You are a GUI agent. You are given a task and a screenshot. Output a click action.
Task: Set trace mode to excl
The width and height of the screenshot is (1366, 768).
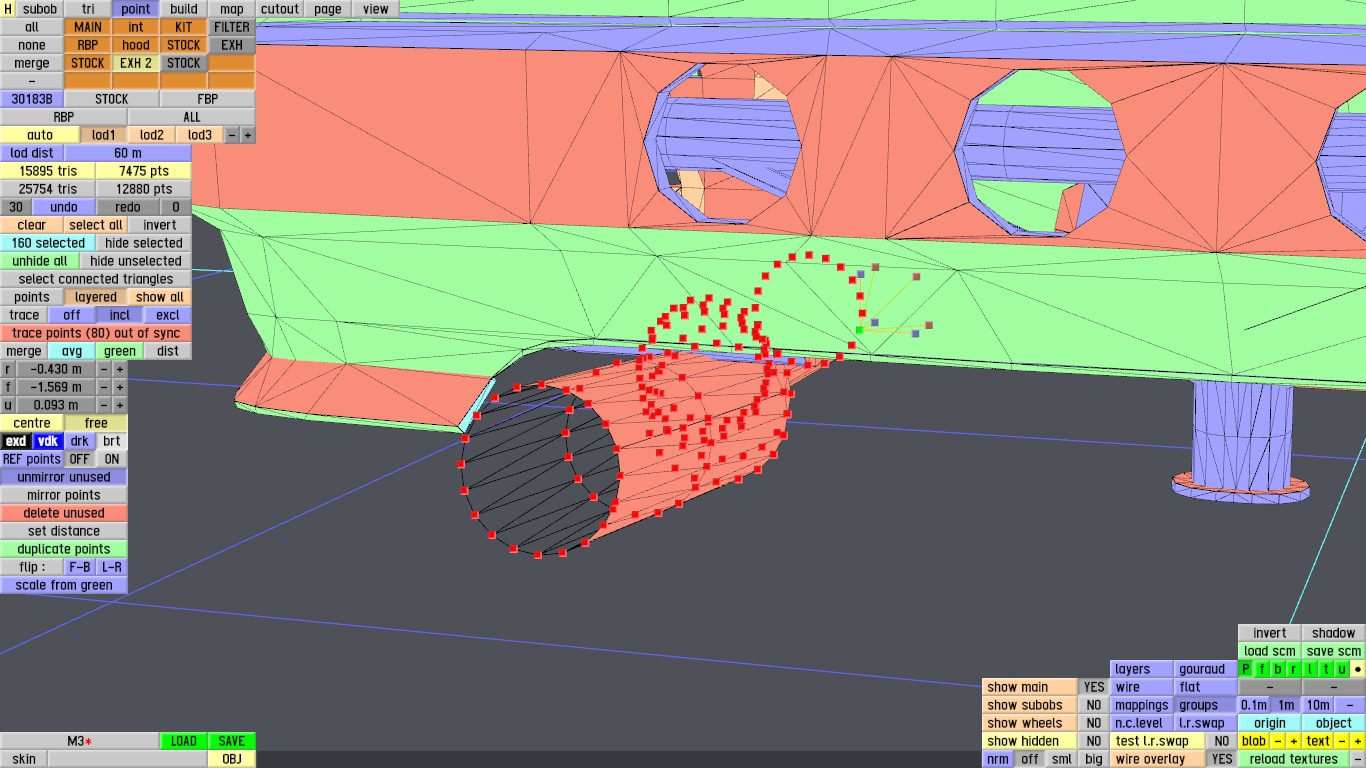pos(168,315)
